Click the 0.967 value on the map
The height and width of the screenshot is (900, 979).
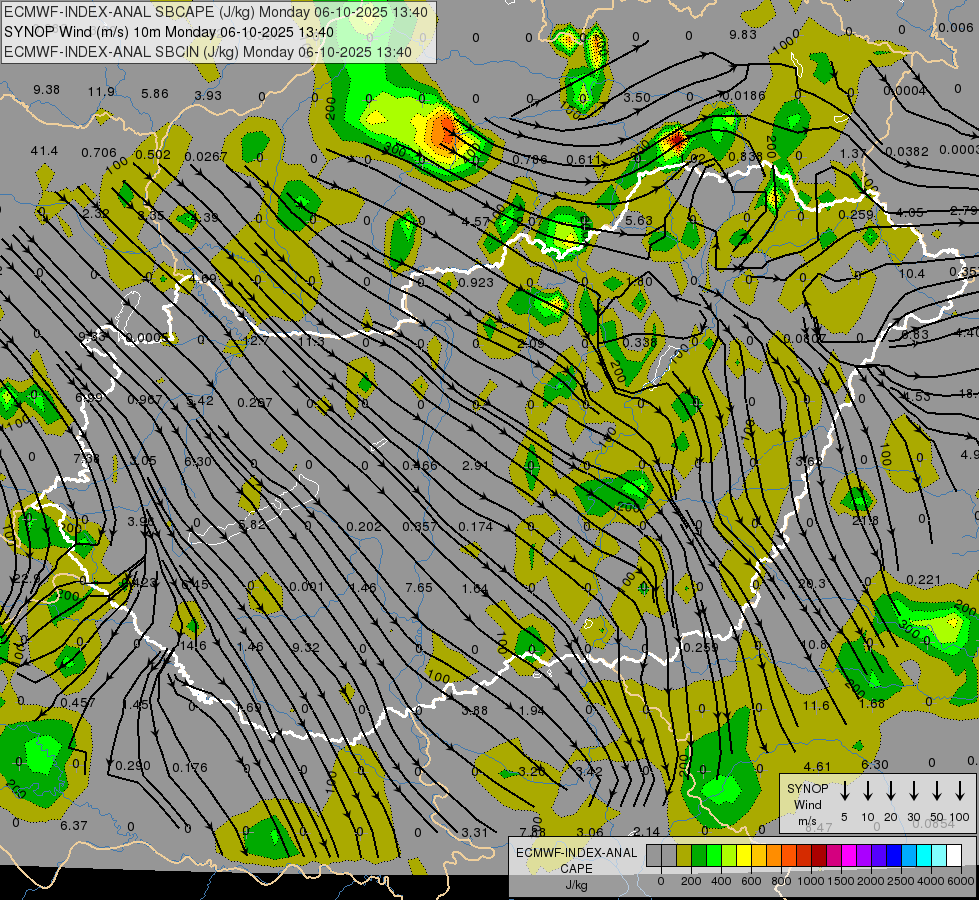(145, 400)
